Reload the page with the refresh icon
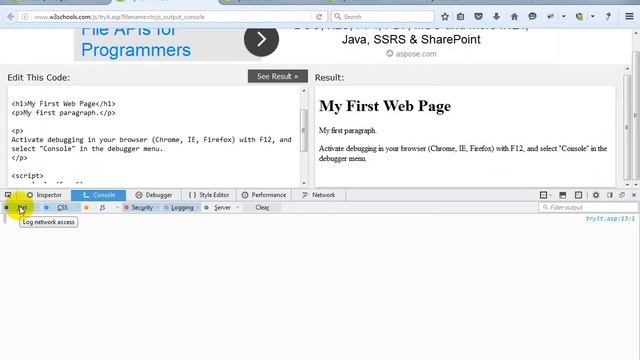640x360 pixels. coord(319,17)
